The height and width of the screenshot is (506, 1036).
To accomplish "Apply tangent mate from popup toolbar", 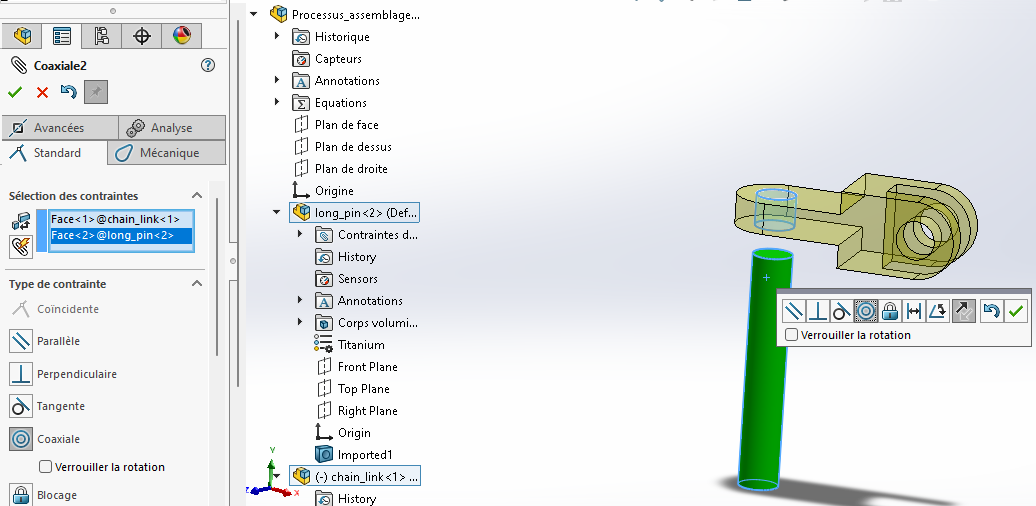I will tap(842, 310).
